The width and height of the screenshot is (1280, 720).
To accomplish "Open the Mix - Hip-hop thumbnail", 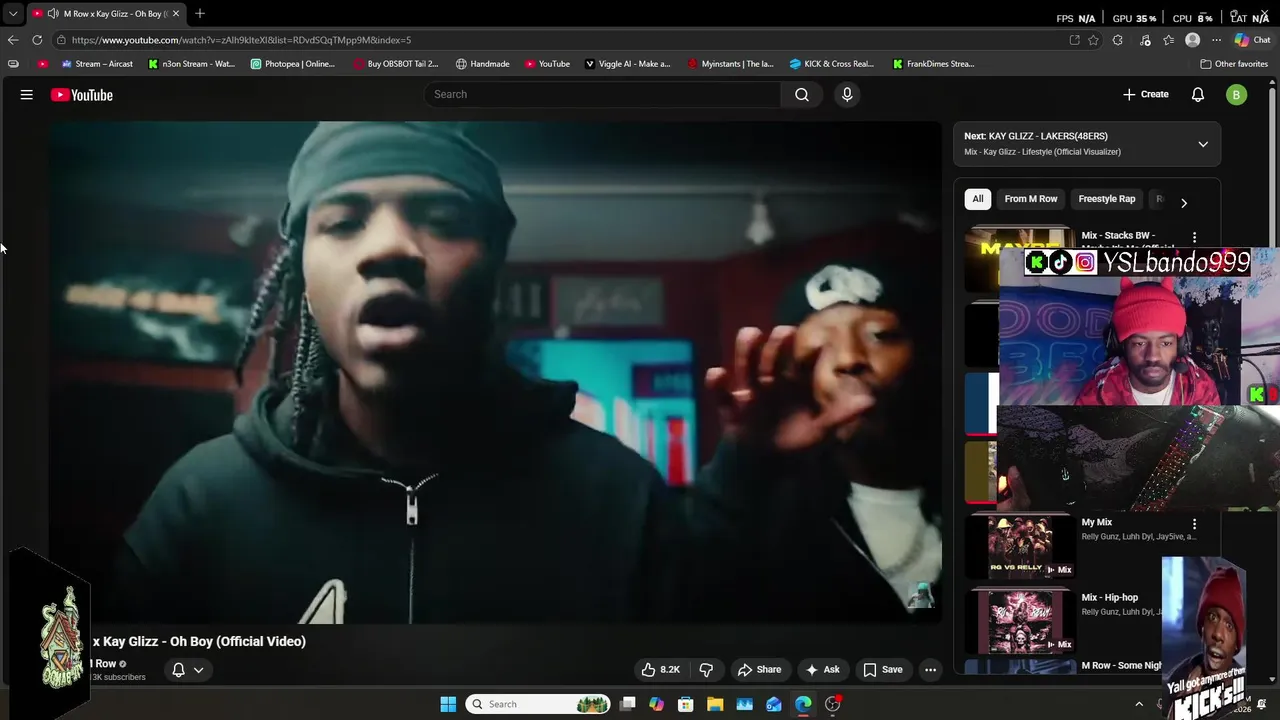I will (x=1020, y=621).
